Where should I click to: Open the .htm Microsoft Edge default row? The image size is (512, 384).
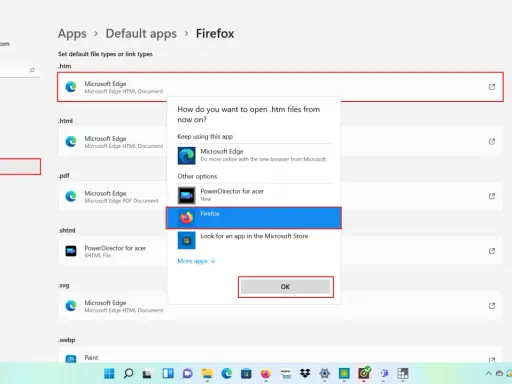point(280,87)
